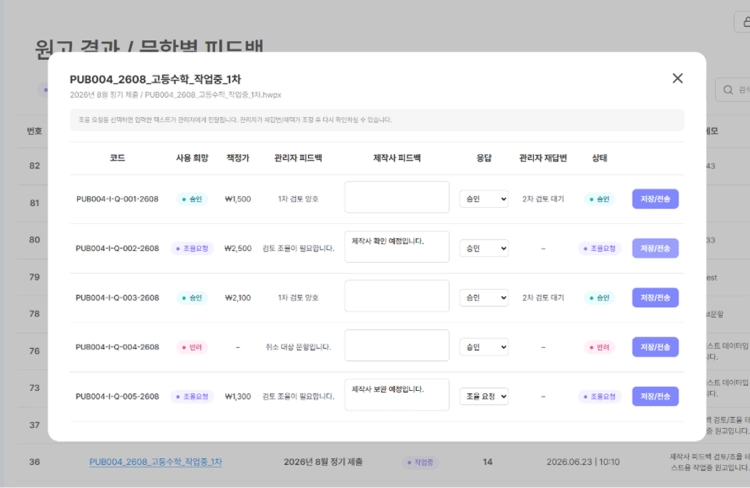Click 상태 승인 badge of Q-003 row
The image size is (750, 488).
[599, 298]
